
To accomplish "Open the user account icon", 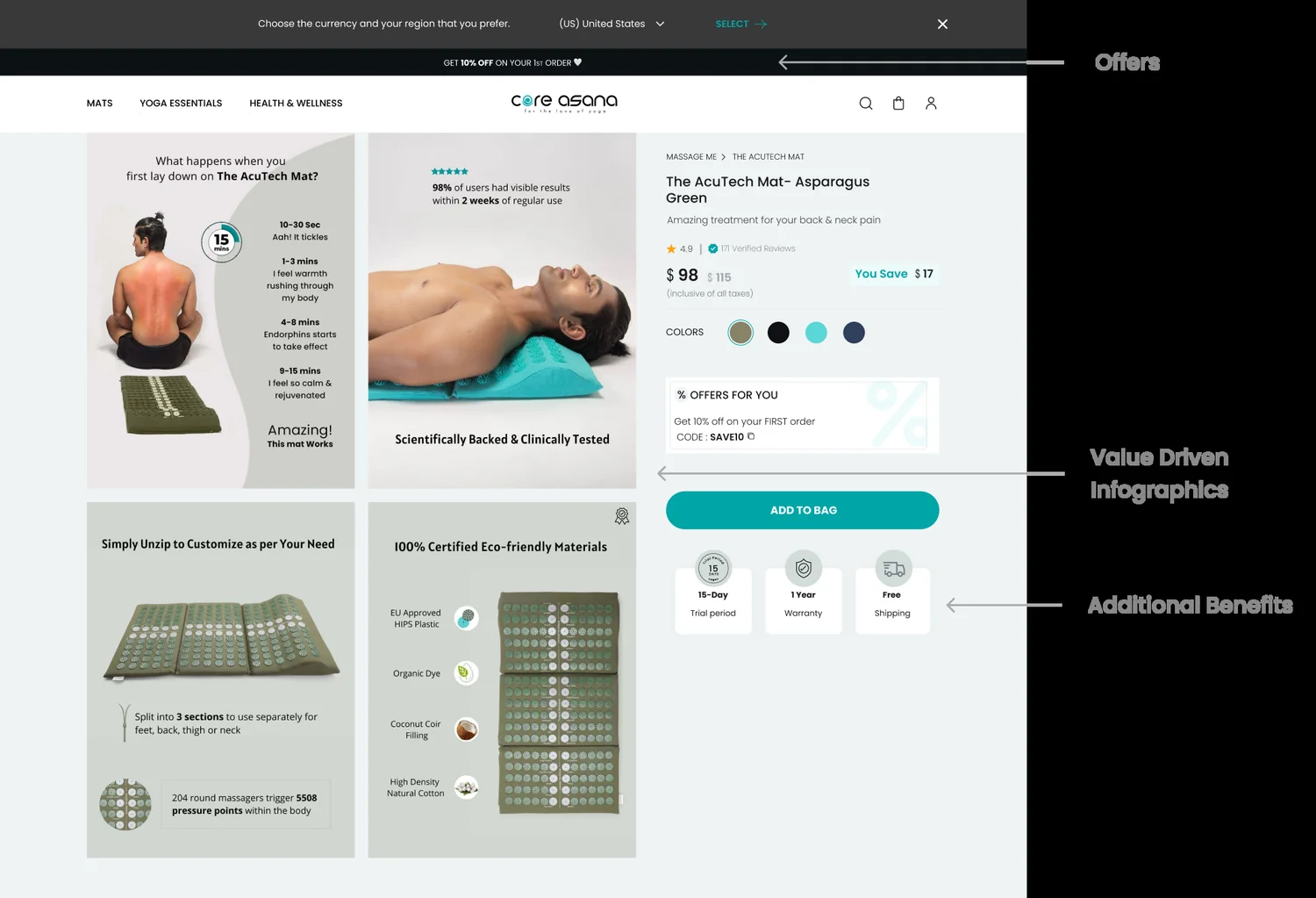I will 931,104.
